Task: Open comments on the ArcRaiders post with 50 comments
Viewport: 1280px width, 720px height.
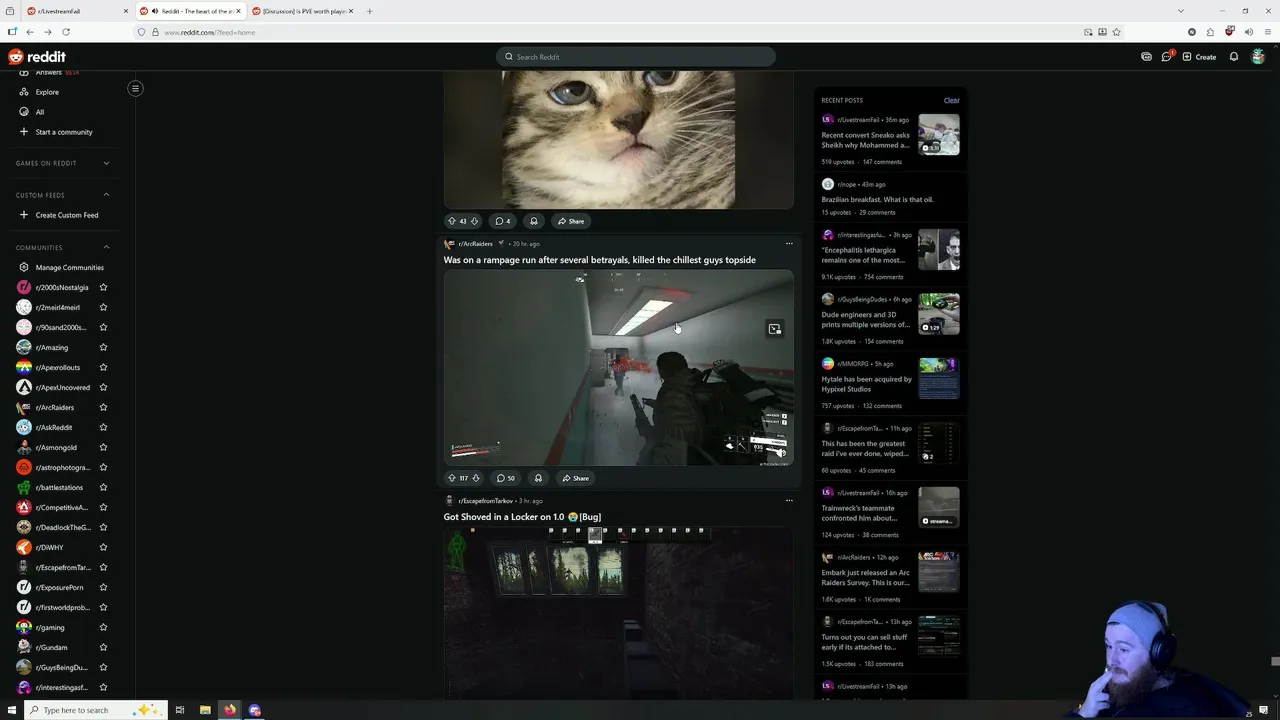Action: 505,478
